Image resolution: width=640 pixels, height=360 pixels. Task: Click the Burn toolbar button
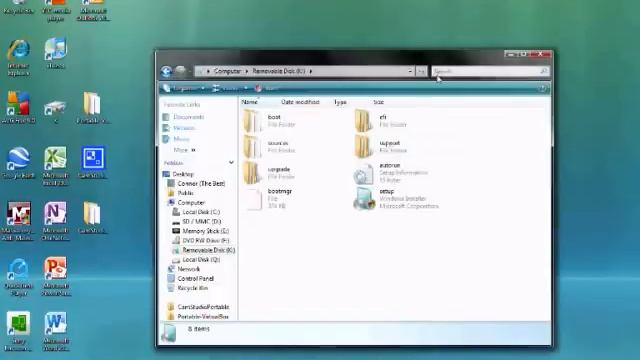click(x=267, y=89)
